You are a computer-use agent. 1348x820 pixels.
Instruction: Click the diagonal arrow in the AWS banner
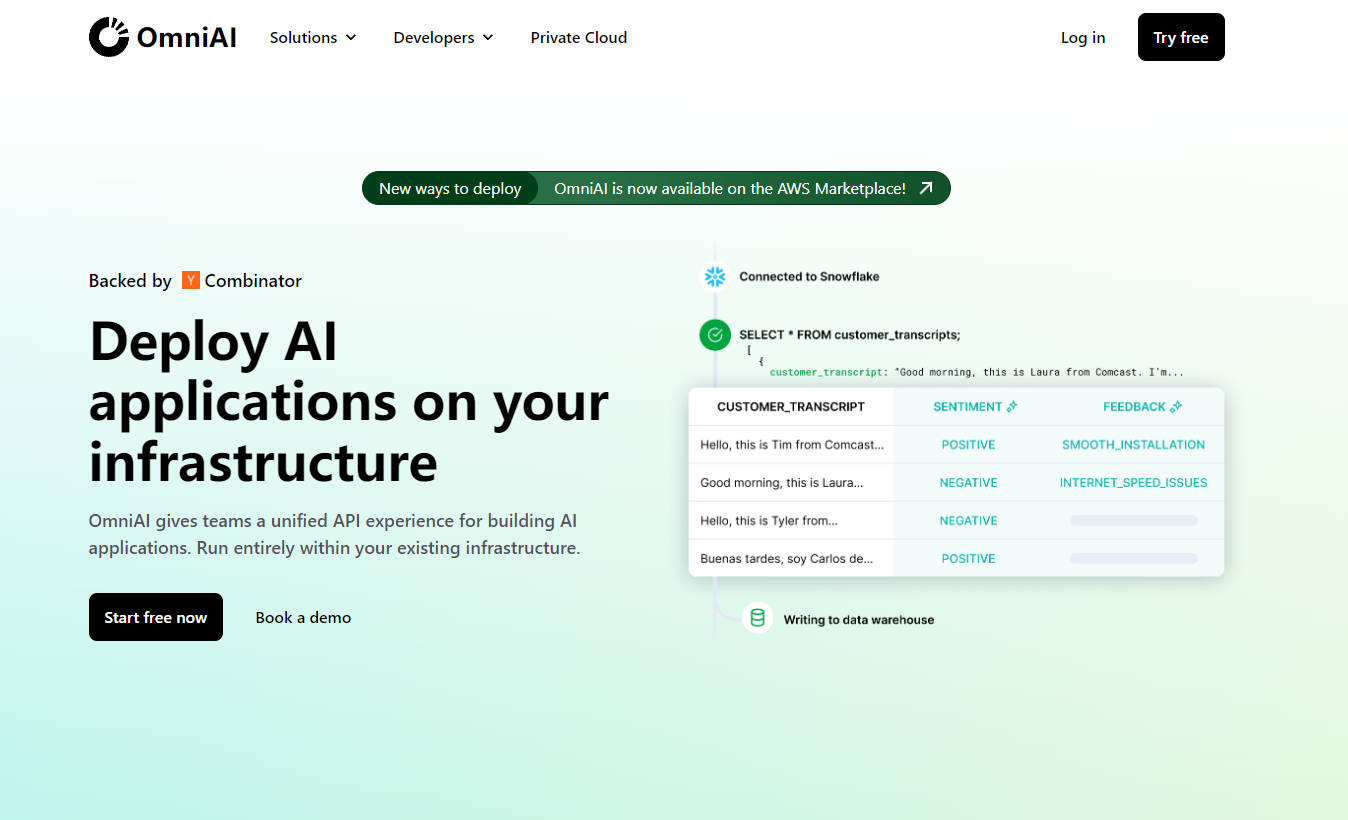[924, 188]
